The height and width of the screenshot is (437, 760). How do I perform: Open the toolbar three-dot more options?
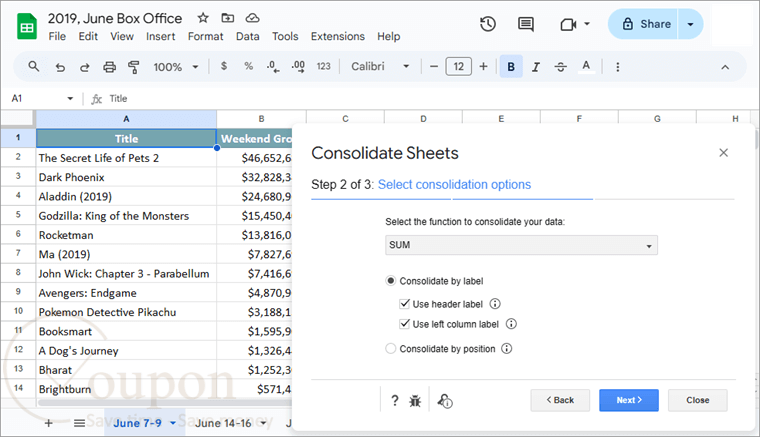tap(618, 67)
